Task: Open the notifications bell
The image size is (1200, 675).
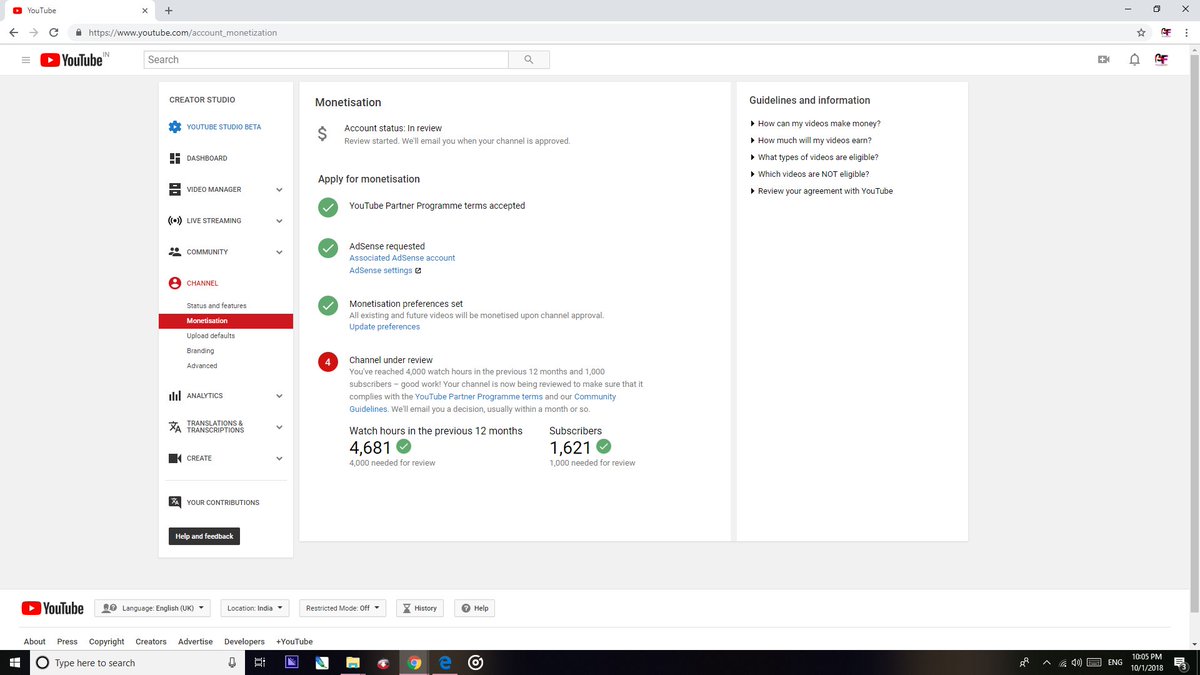Action: (x=1134, y=60)
